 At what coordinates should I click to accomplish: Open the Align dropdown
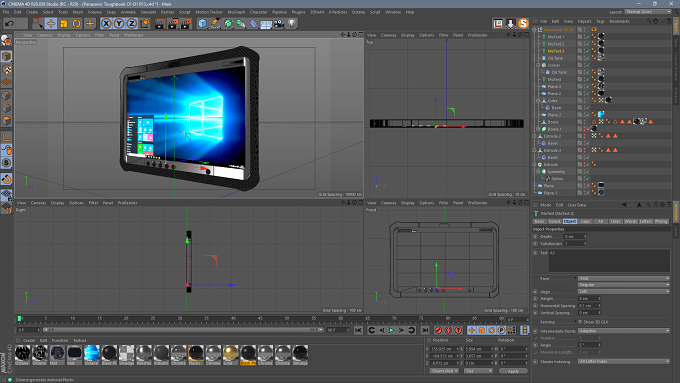click(624, 291)
